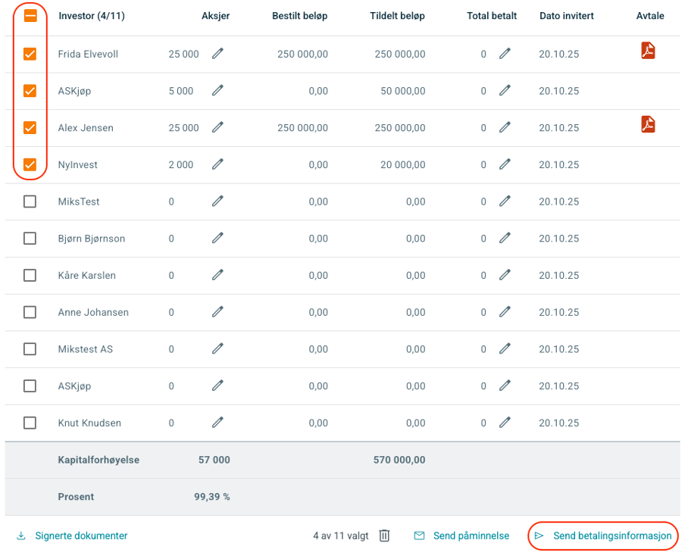
Task: Edit shares pencil for Anne Johansen
Action: pos(217,313)
